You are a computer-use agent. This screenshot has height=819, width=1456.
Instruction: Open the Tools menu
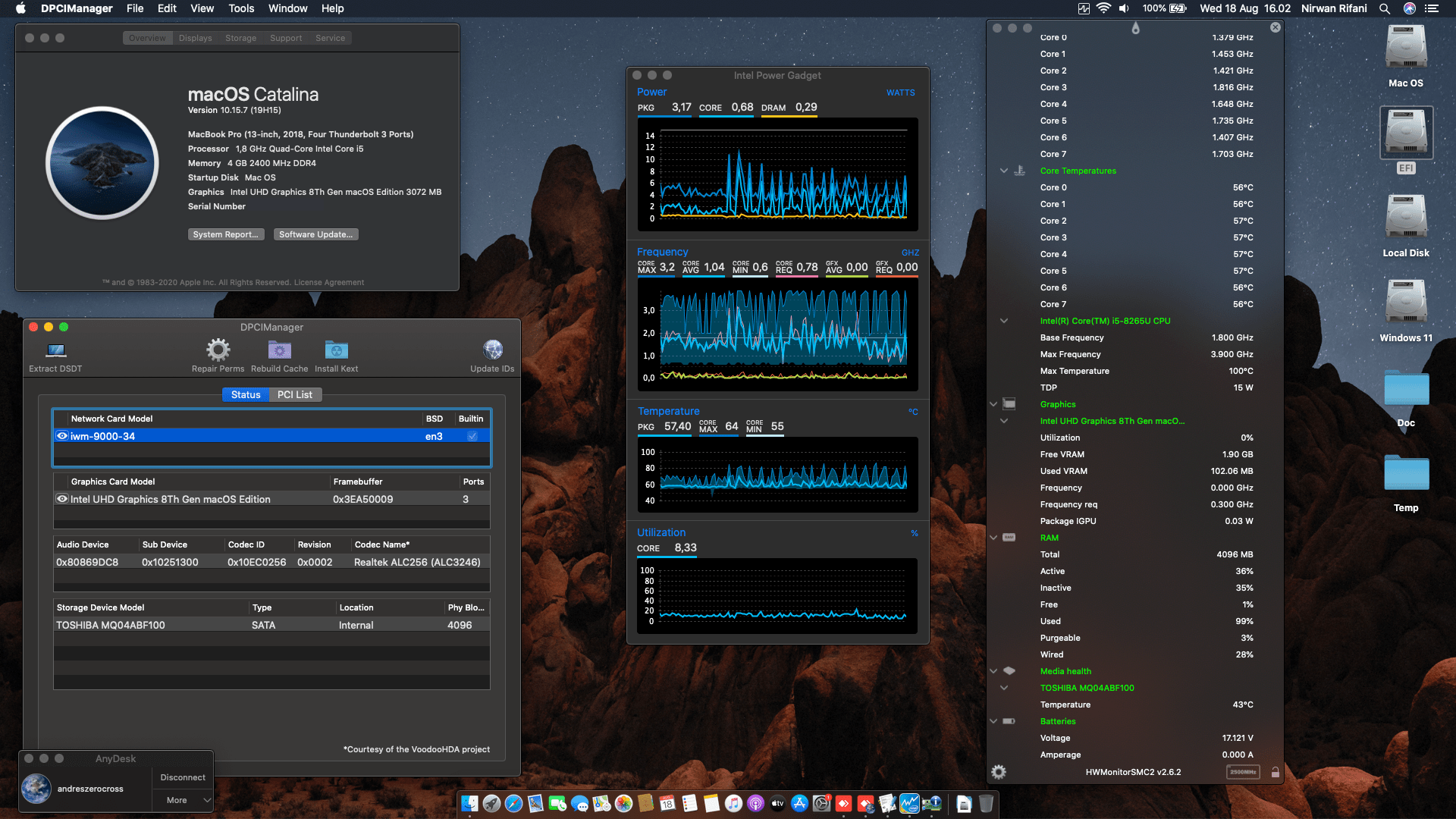coord(241,8)
